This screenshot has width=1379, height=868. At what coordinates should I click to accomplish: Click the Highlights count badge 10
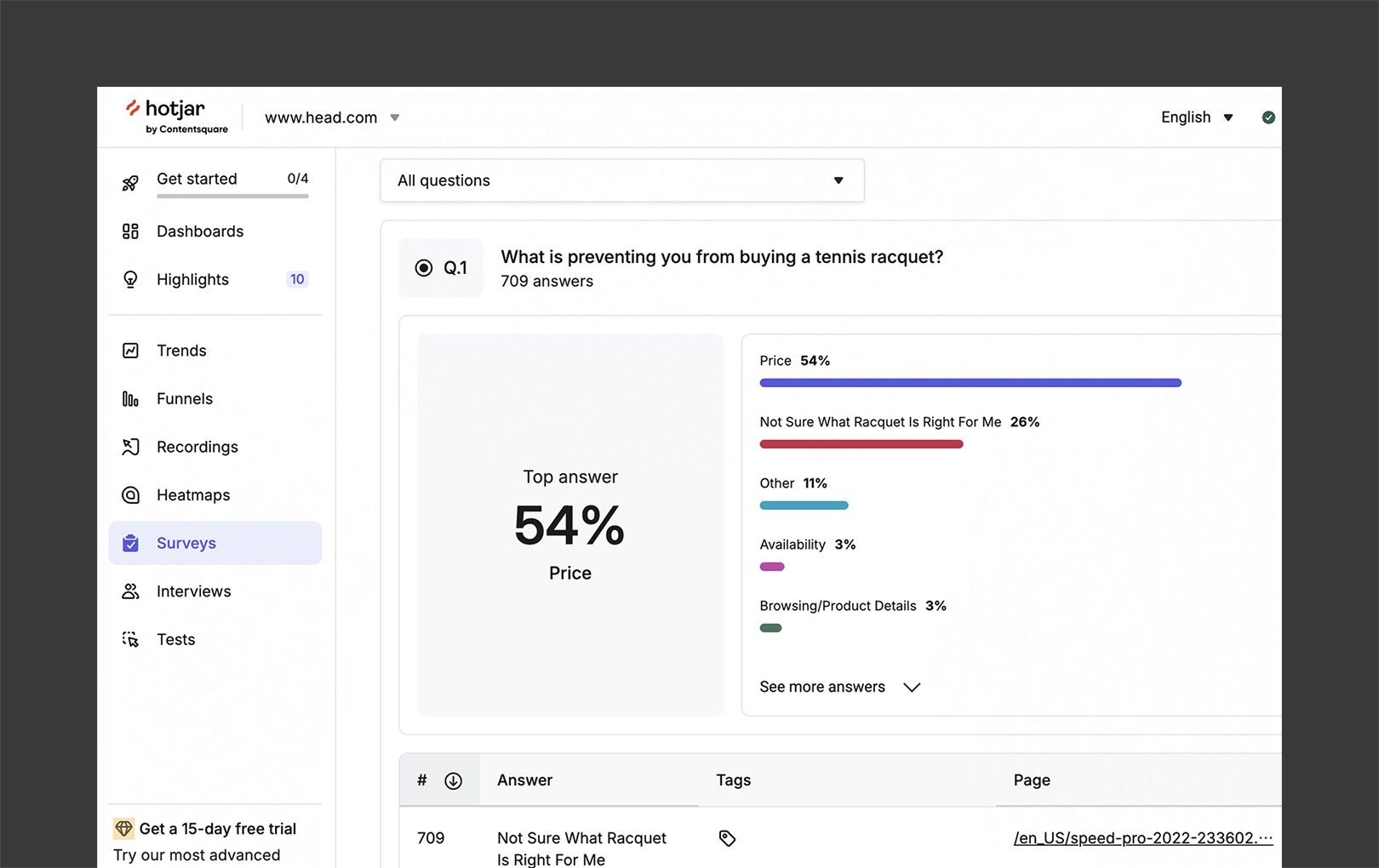tap(297, 279)
